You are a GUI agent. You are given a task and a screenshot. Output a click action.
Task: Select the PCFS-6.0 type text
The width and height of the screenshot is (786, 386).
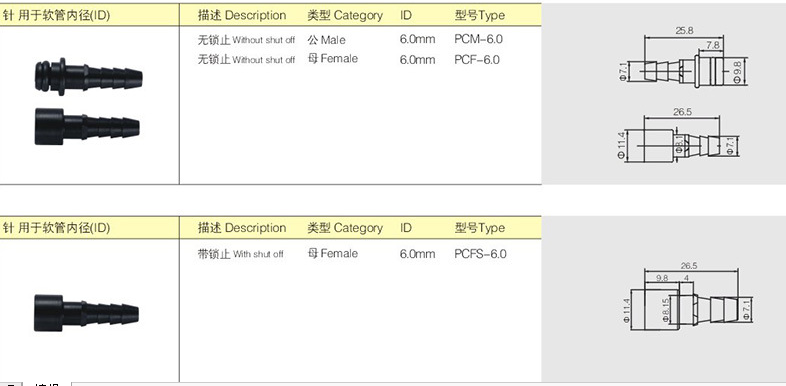(x=480, y=254)
